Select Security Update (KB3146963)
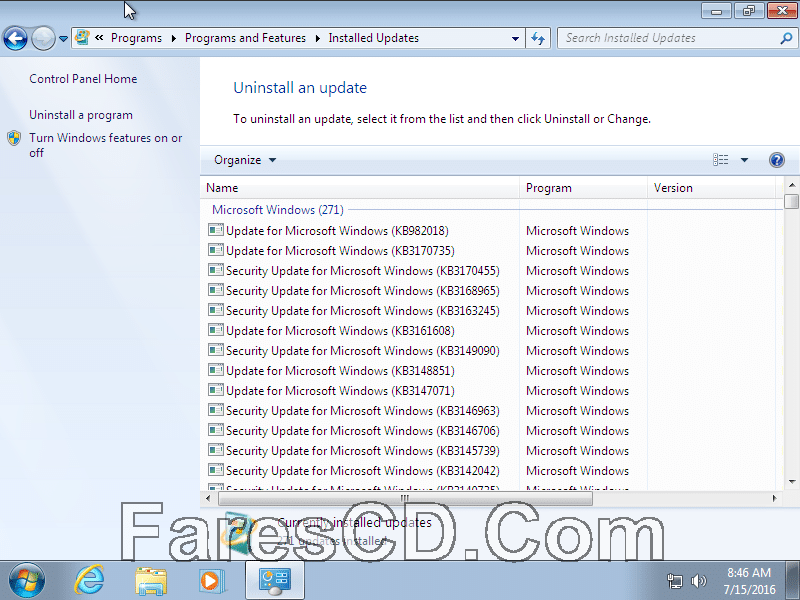Viewport: 800px width, 600px height. [x=362, y=410]
